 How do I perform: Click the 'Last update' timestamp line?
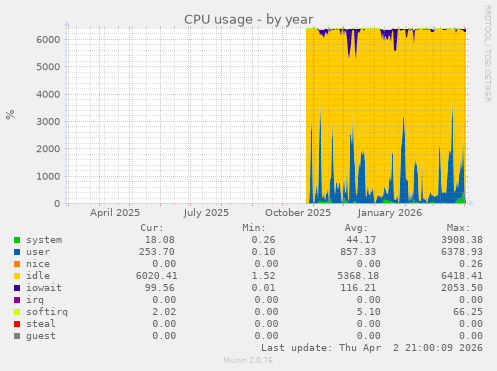coord(372,348)
